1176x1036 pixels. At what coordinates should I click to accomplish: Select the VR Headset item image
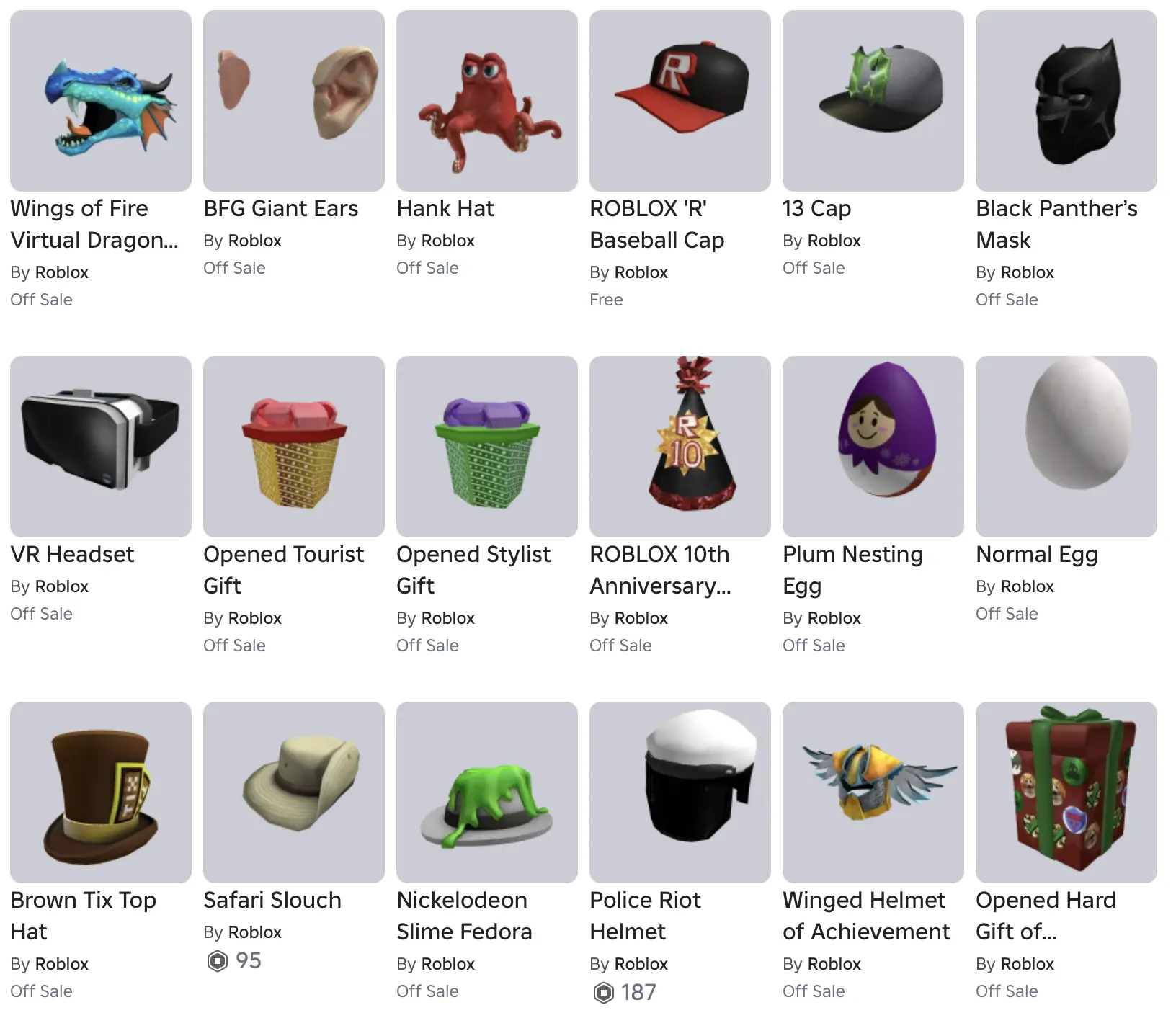tap(101, 447)
